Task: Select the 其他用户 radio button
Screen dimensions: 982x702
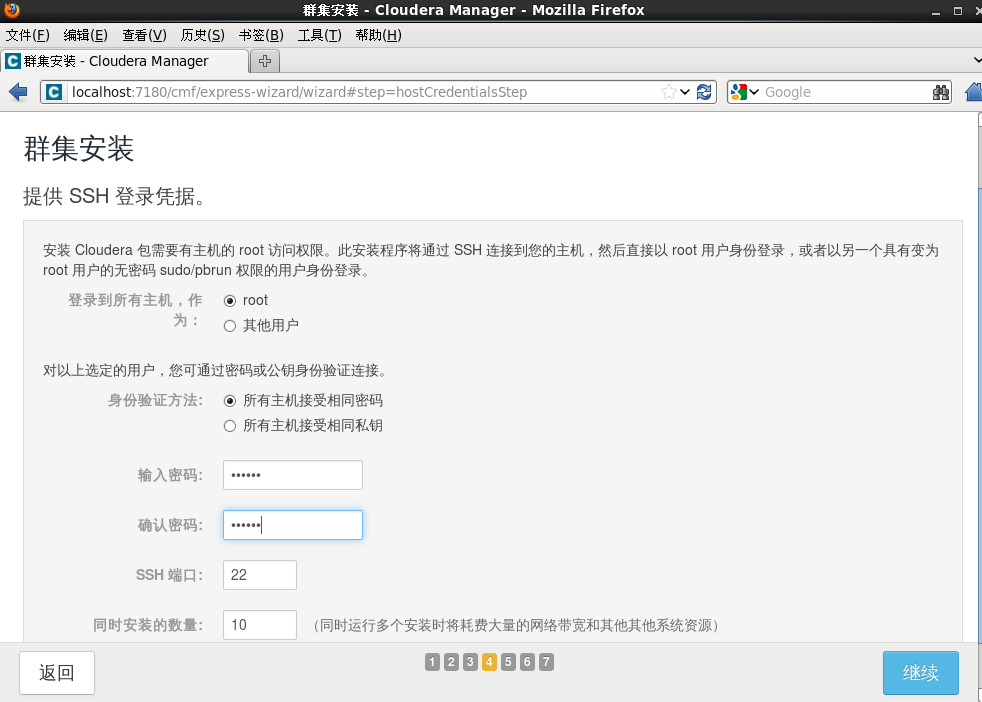Action: (230, 326)
